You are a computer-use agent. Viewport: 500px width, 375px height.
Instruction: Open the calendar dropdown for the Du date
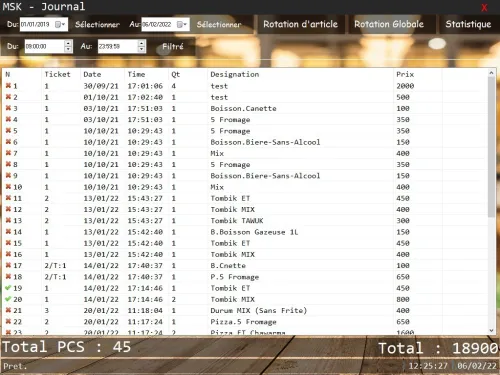pyautogui.click(x=60, y=24)
